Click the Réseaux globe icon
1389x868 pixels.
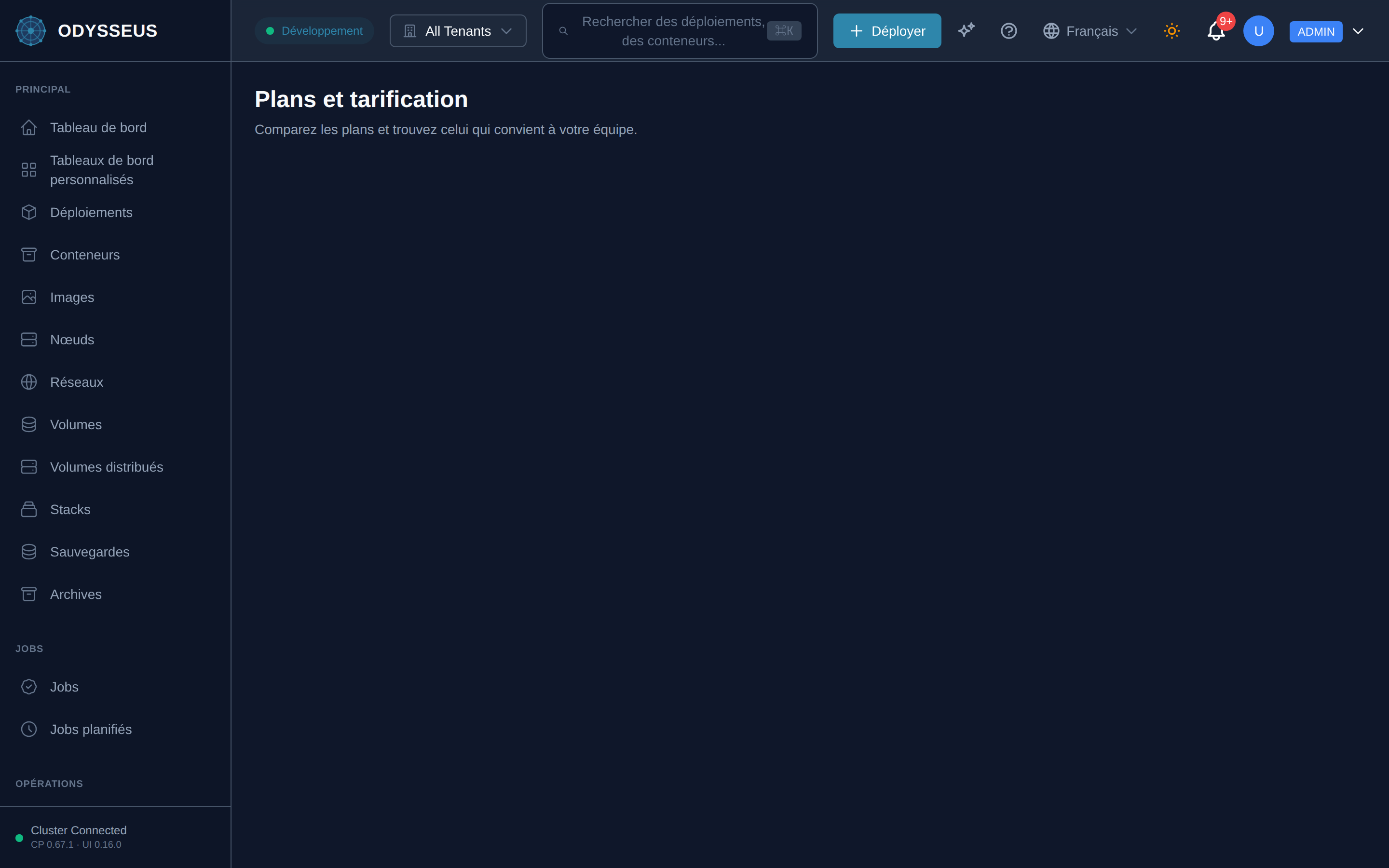[x=29, y=382]
